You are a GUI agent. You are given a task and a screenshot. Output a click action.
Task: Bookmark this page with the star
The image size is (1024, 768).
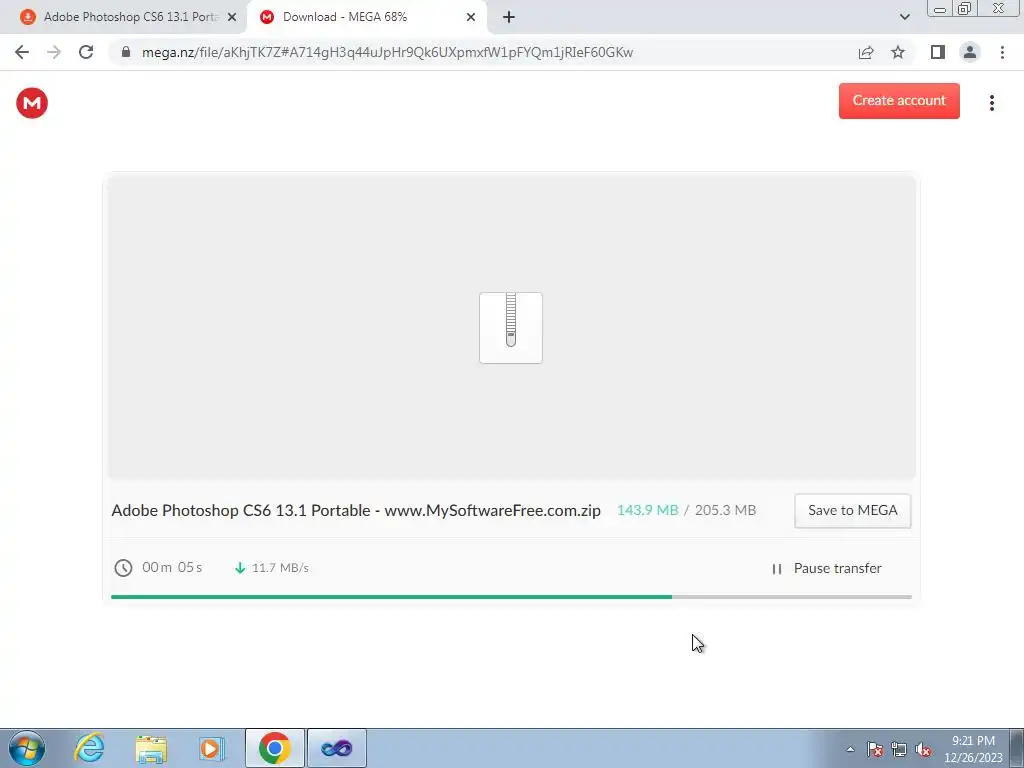(898, 52)
